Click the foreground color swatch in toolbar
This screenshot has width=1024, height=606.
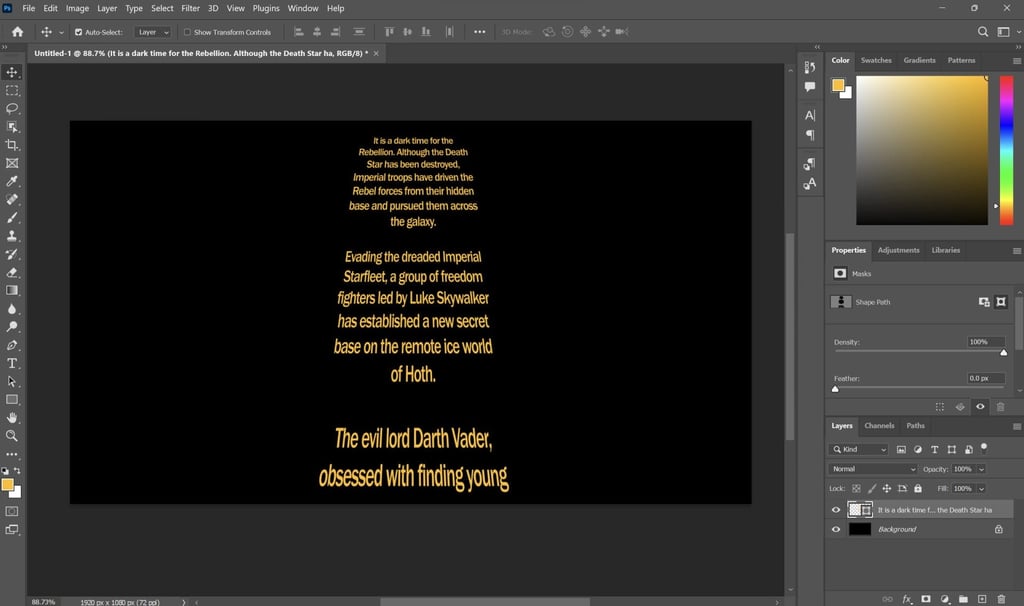click(x=8, y=485)
